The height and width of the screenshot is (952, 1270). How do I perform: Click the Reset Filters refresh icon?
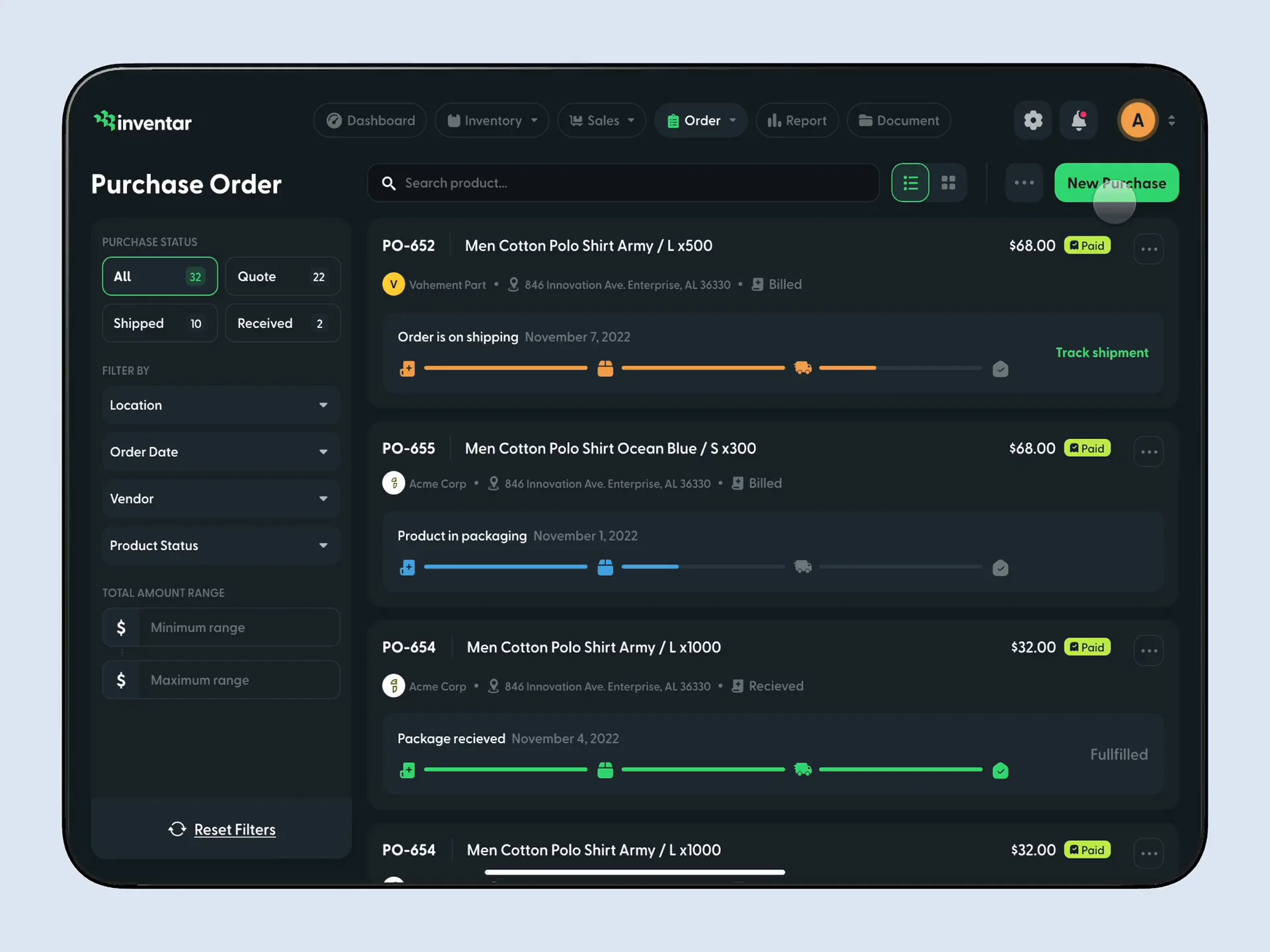coord(177,829)
